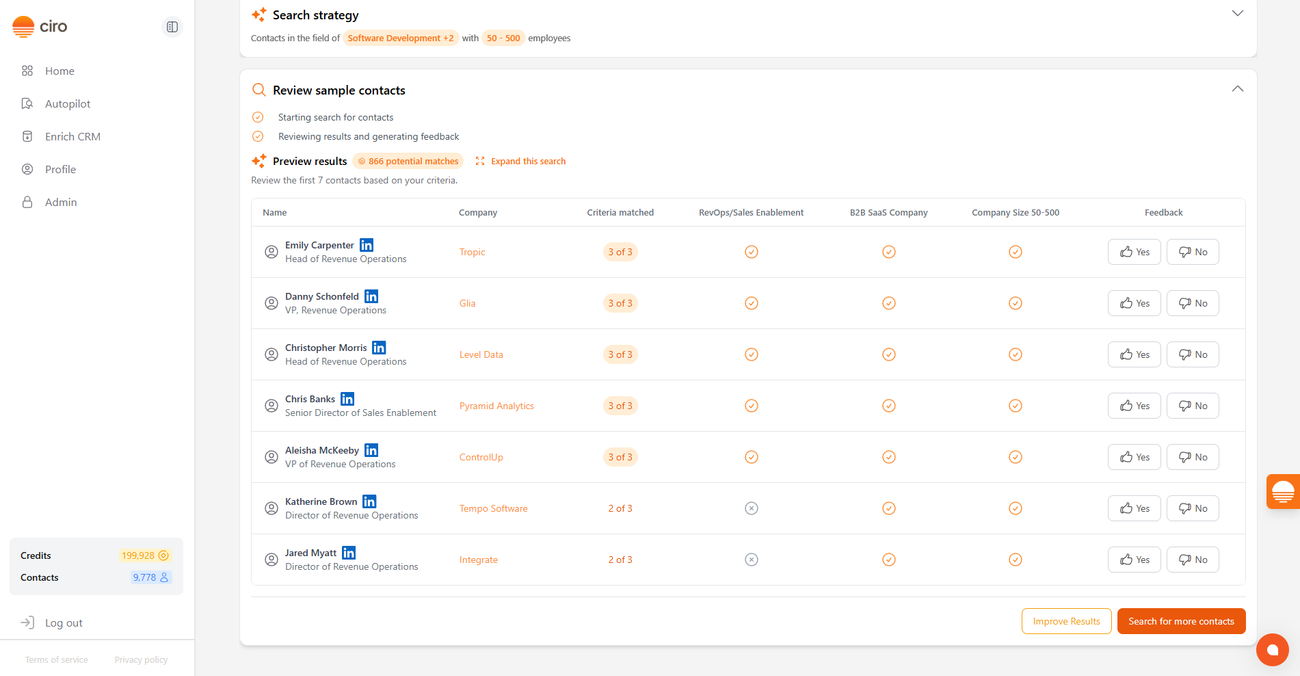Click the Improve Results button
This screenshot has height=676, width=1300.
tap(1066, 621)
